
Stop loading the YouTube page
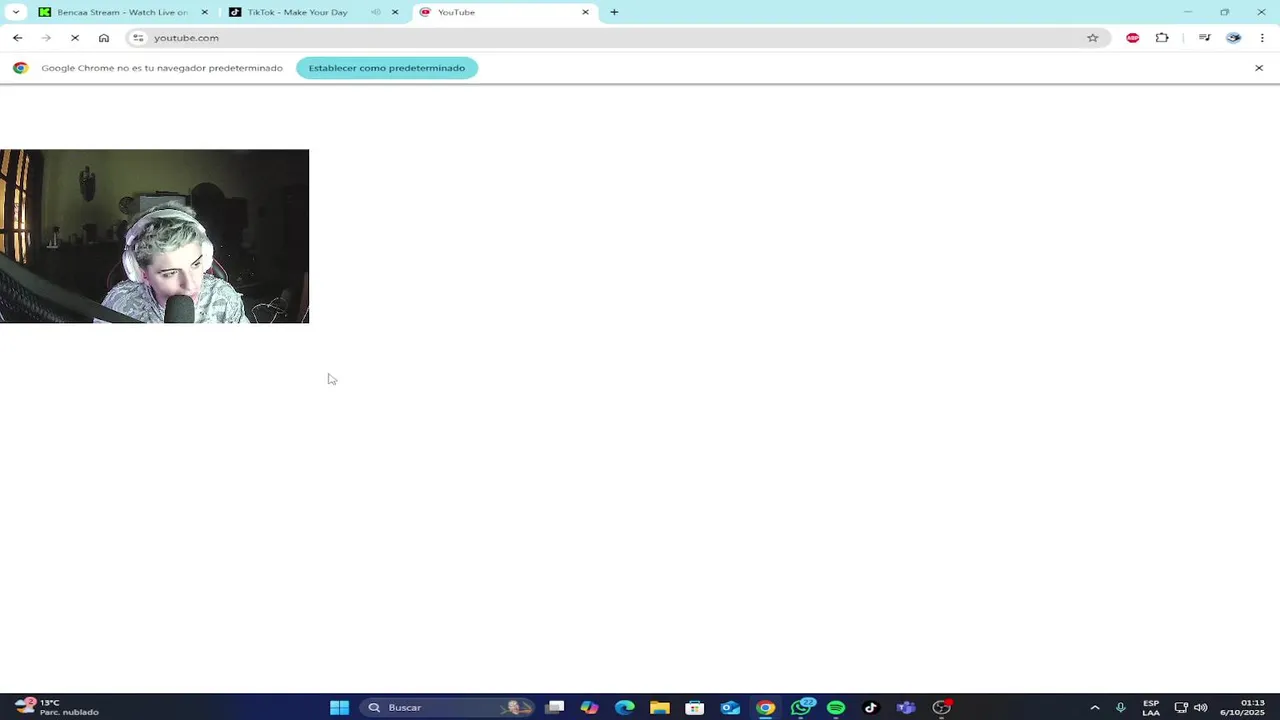click(x=75, y=38)
